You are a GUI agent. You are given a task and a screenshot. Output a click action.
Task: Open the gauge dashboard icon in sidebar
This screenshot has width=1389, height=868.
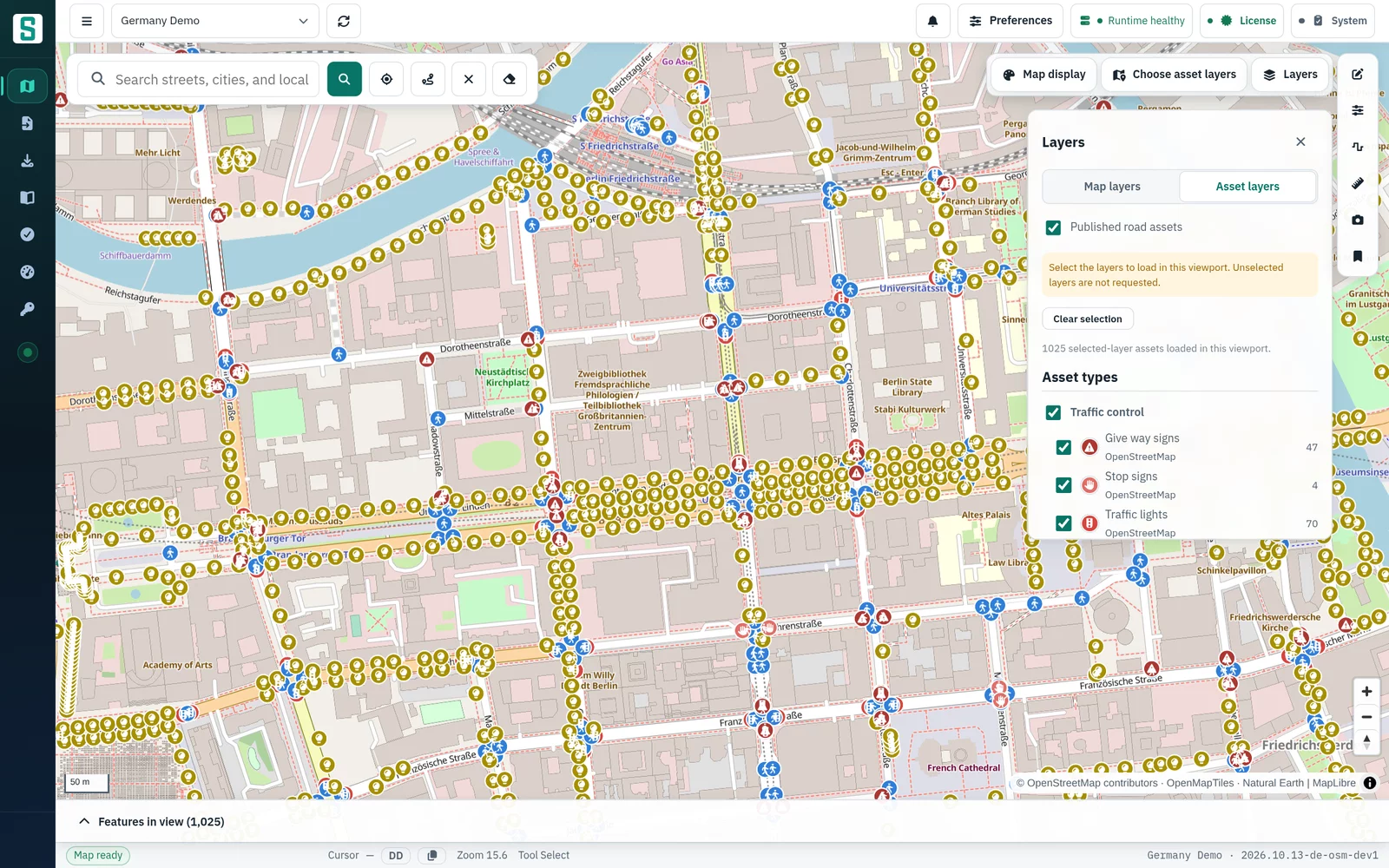tap(27, 272)
